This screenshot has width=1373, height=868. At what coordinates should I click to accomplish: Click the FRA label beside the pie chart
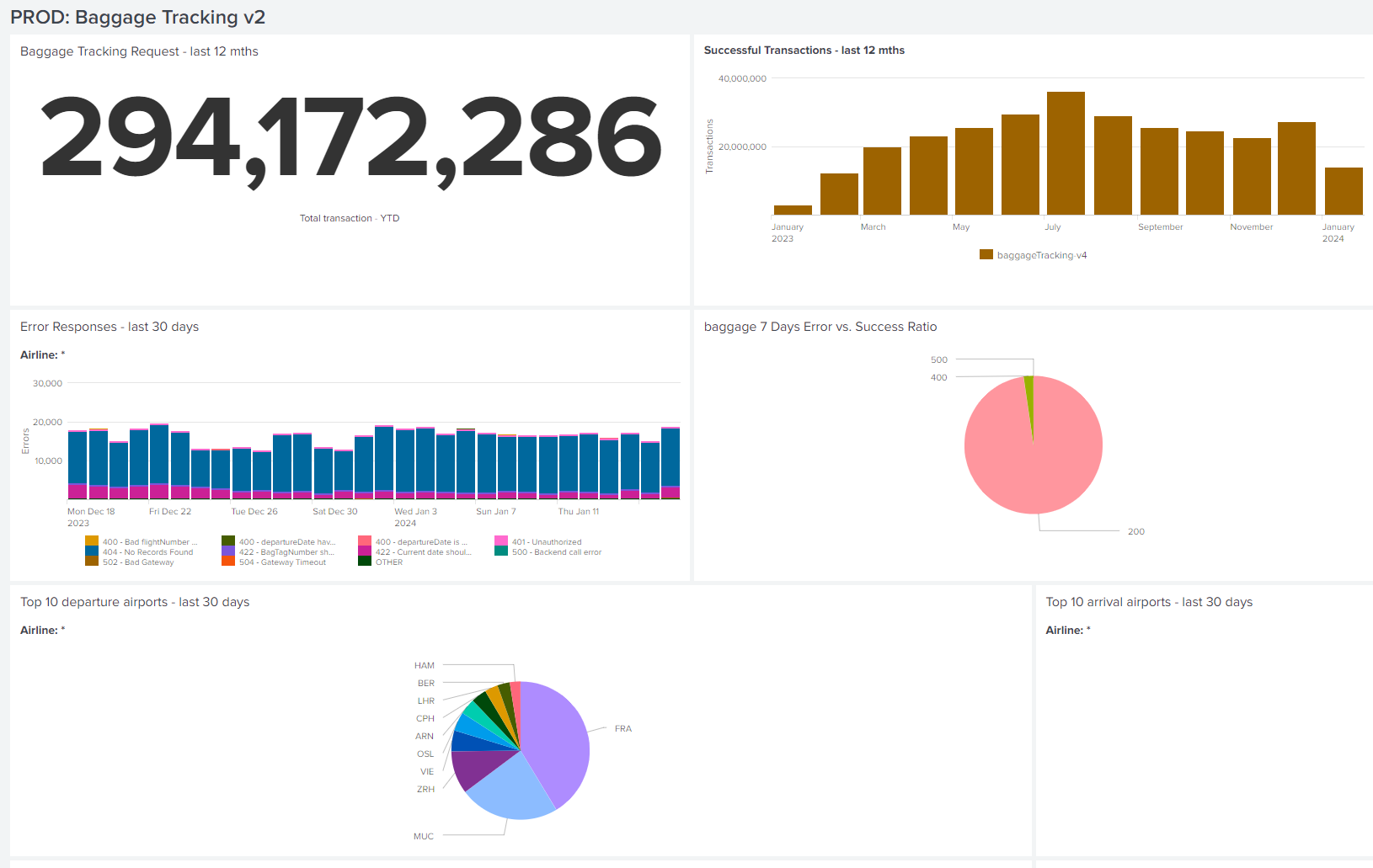622,729
